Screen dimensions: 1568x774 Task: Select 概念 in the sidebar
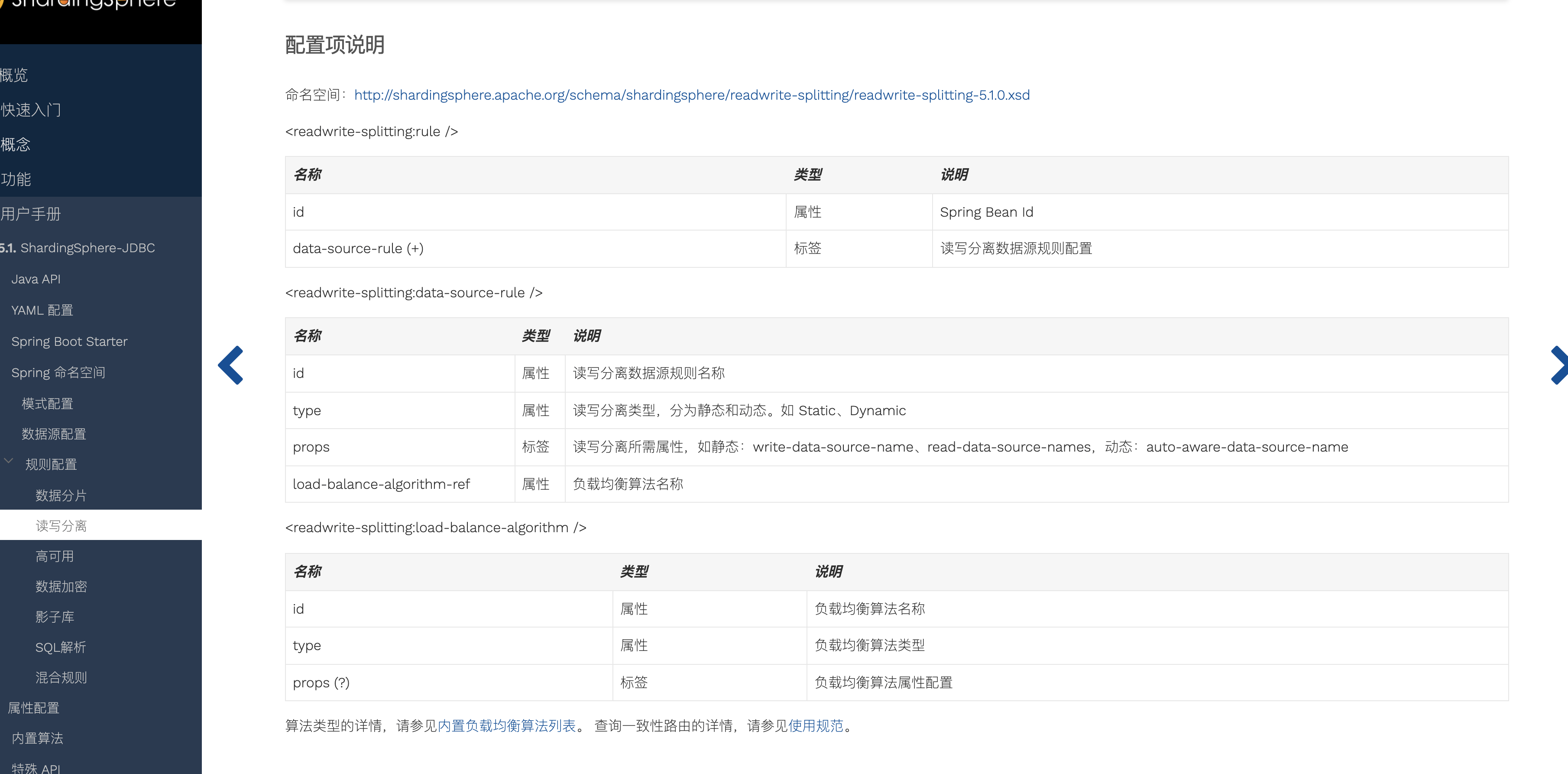tap(15, 144)
